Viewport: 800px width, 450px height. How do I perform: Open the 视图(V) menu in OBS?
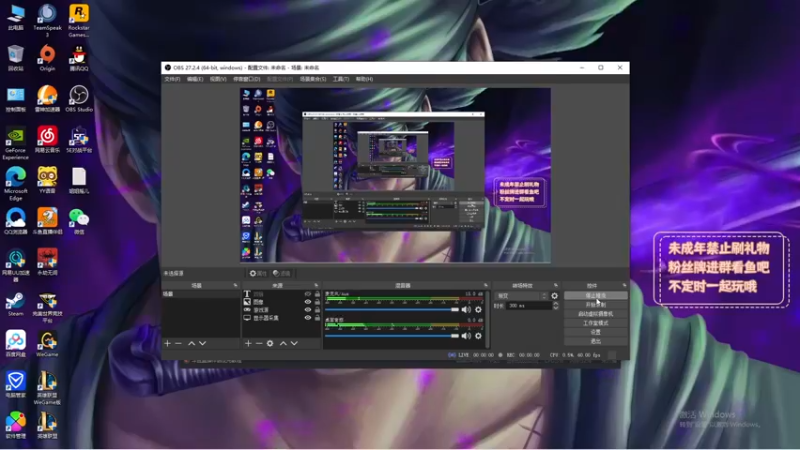pyautogui.click(x=218, y=79)
